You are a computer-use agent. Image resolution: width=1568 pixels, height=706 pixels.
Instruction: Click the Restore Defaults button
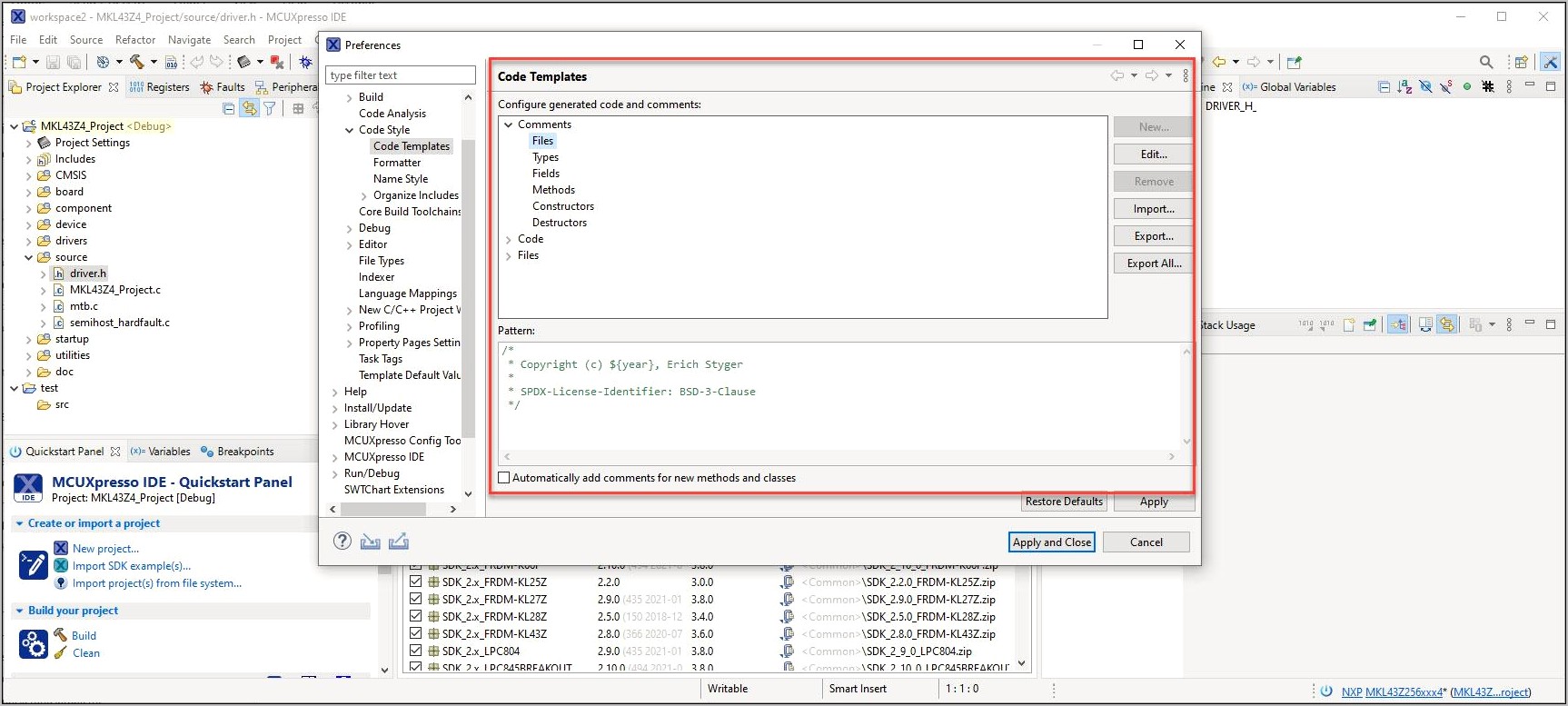click(1064, 502)
